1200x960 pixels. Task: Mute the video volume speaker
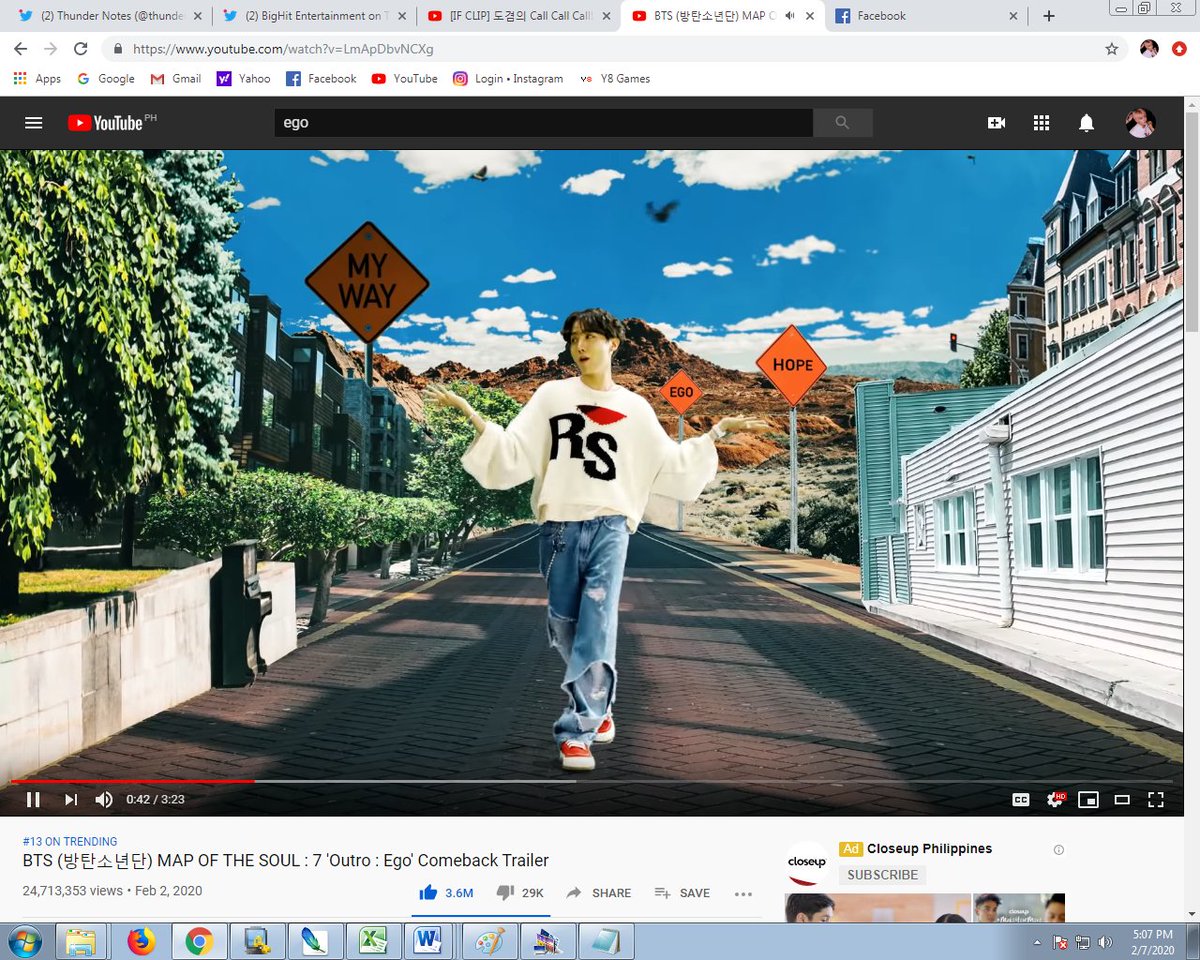pyautogui.click(x=104, y=799)
